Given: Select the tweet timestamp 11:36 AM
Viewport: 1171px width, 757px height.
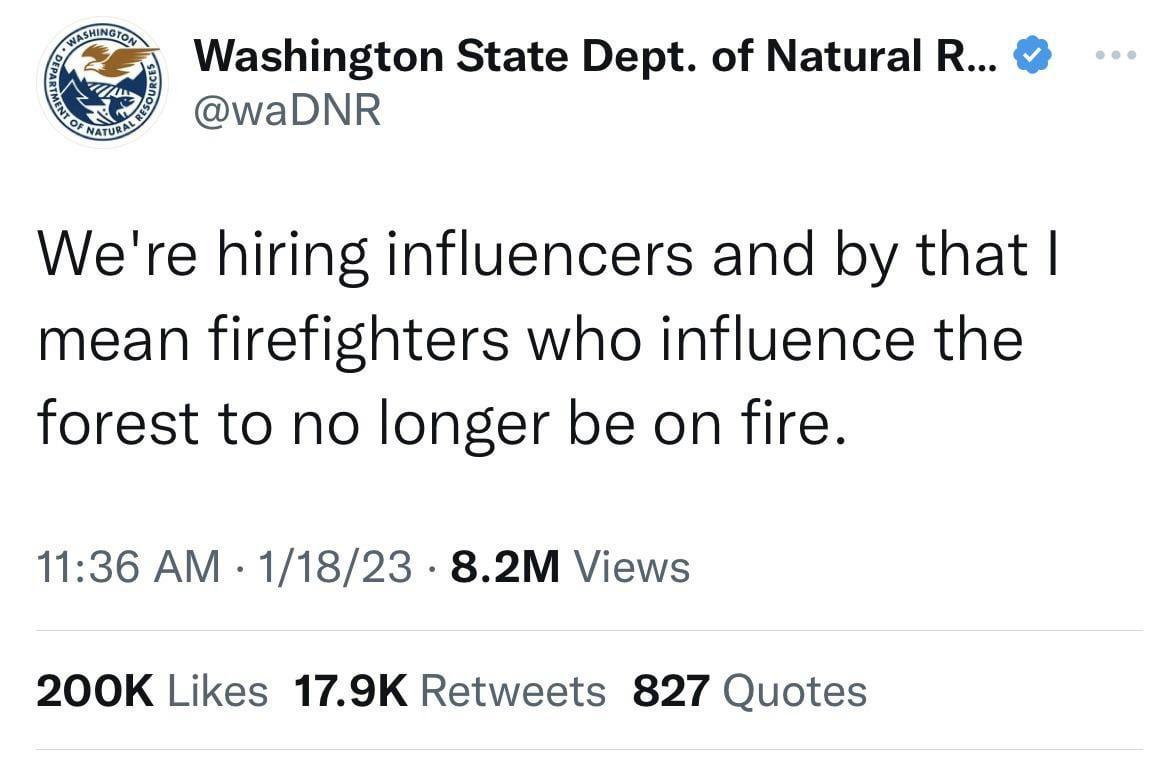Looking at the screenshot, I should [x=128, y=566].
